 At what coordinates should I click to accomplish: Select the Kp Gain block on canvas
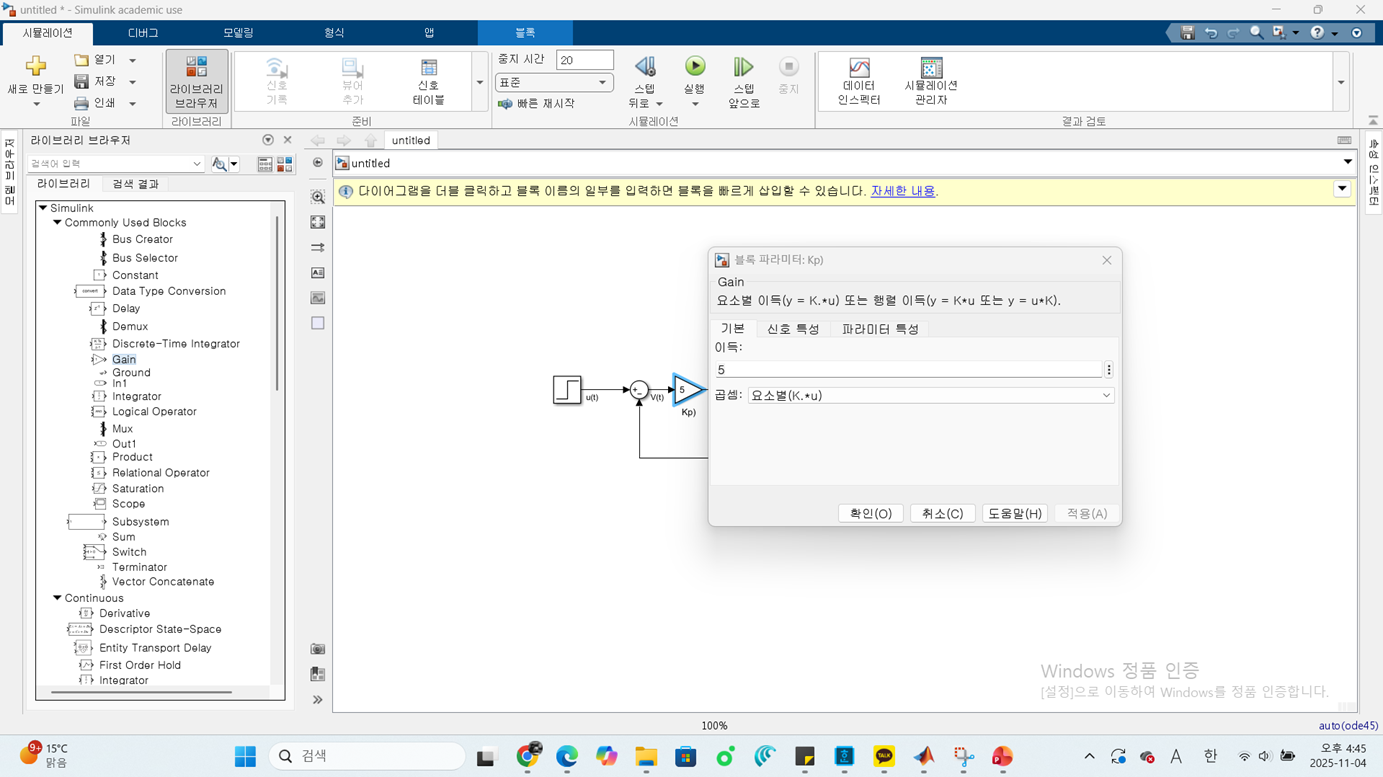(x=689, y=390)
